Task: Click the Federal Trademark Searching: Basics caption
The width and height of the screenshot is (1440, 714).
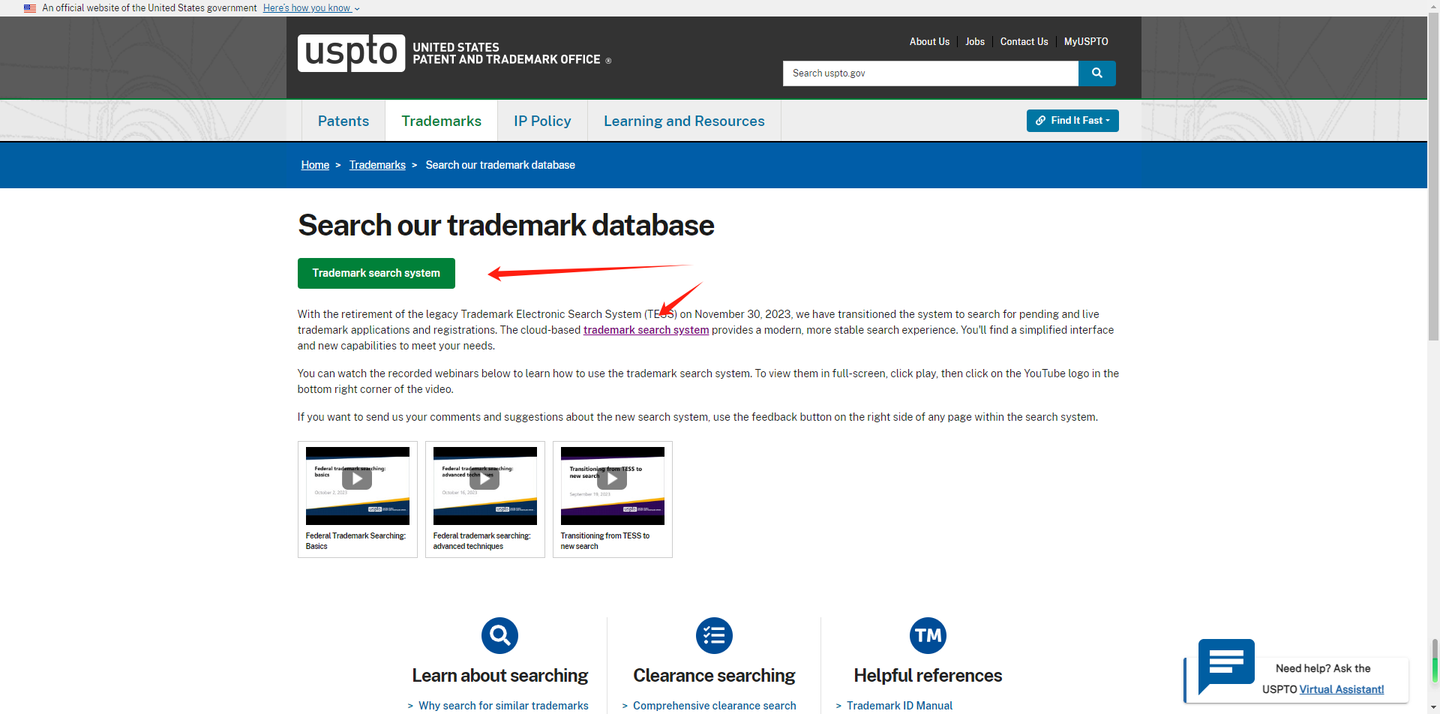Action: [356, 541]
